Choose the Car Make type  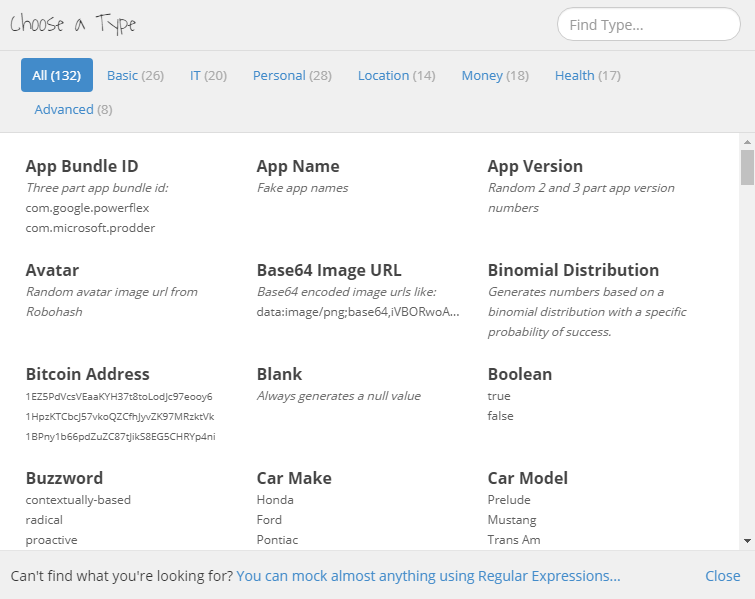pos(294,478)
